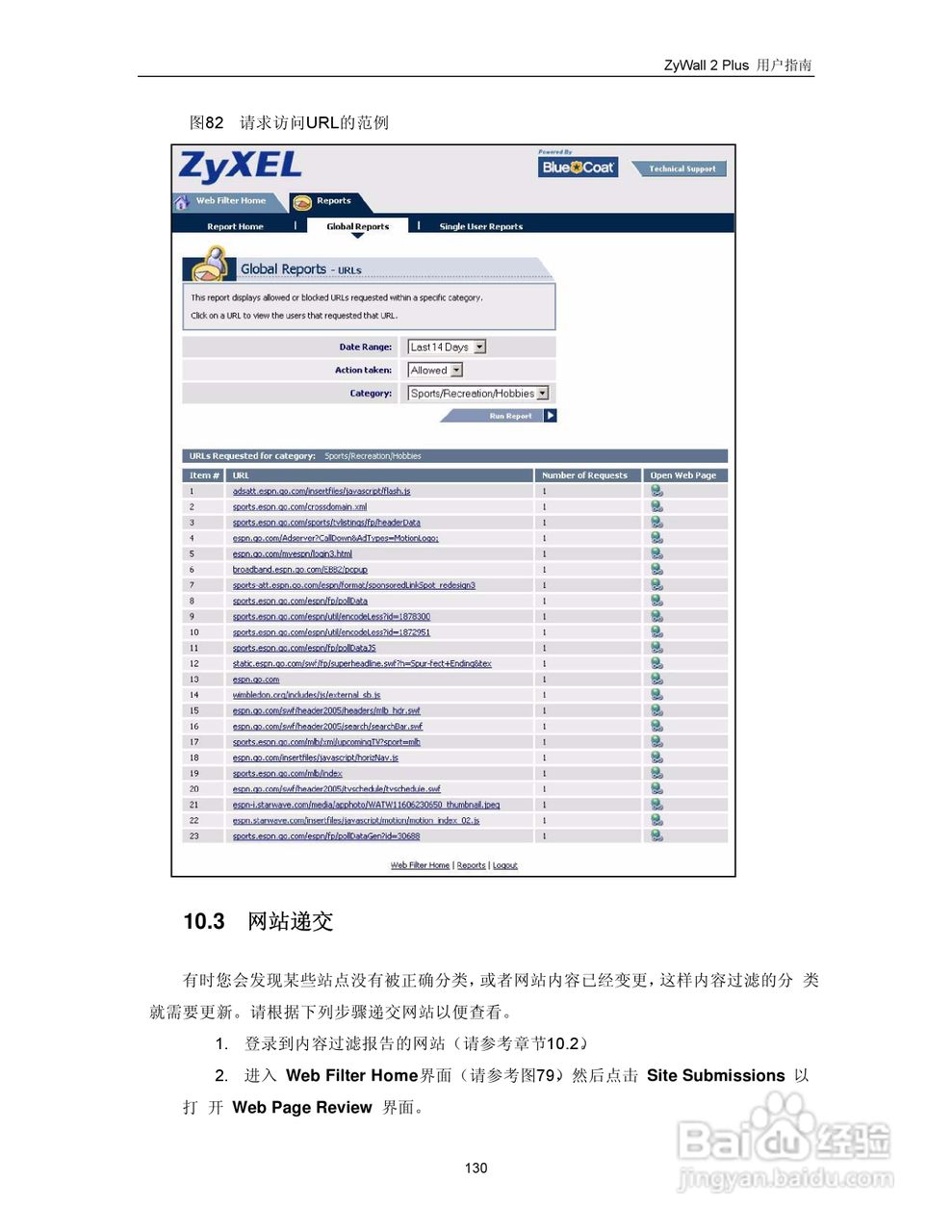This screenshot has height=1232, width=952.
Task: Click the Technical Support button
Action: point(680,168)
